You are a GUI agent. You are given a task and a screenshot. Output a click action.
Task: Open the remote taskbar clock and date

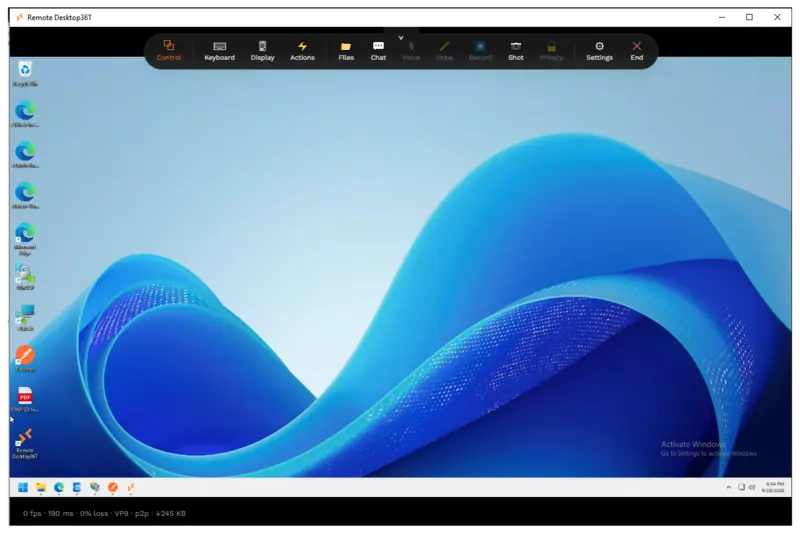pos(773,487)
